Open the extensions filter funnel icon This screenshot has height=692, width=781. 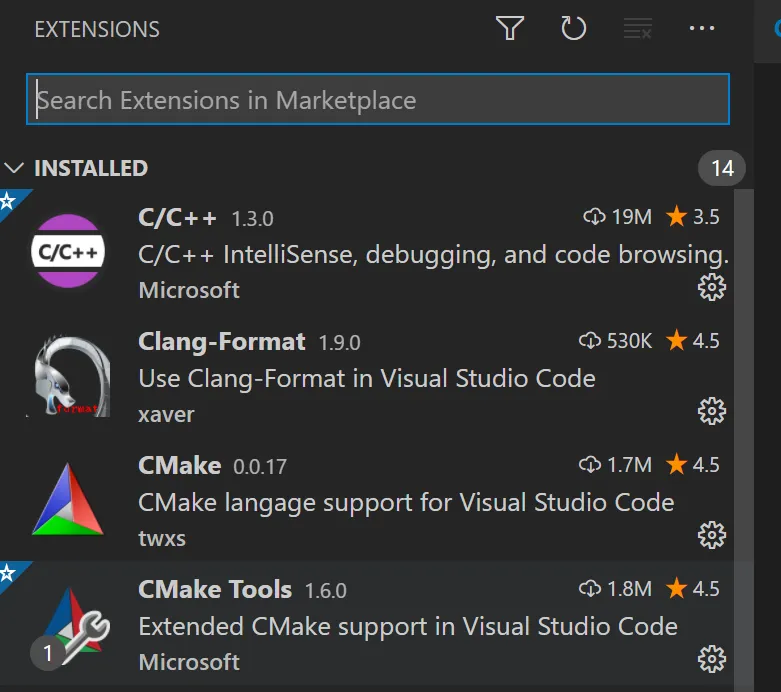tap(510, 28)
